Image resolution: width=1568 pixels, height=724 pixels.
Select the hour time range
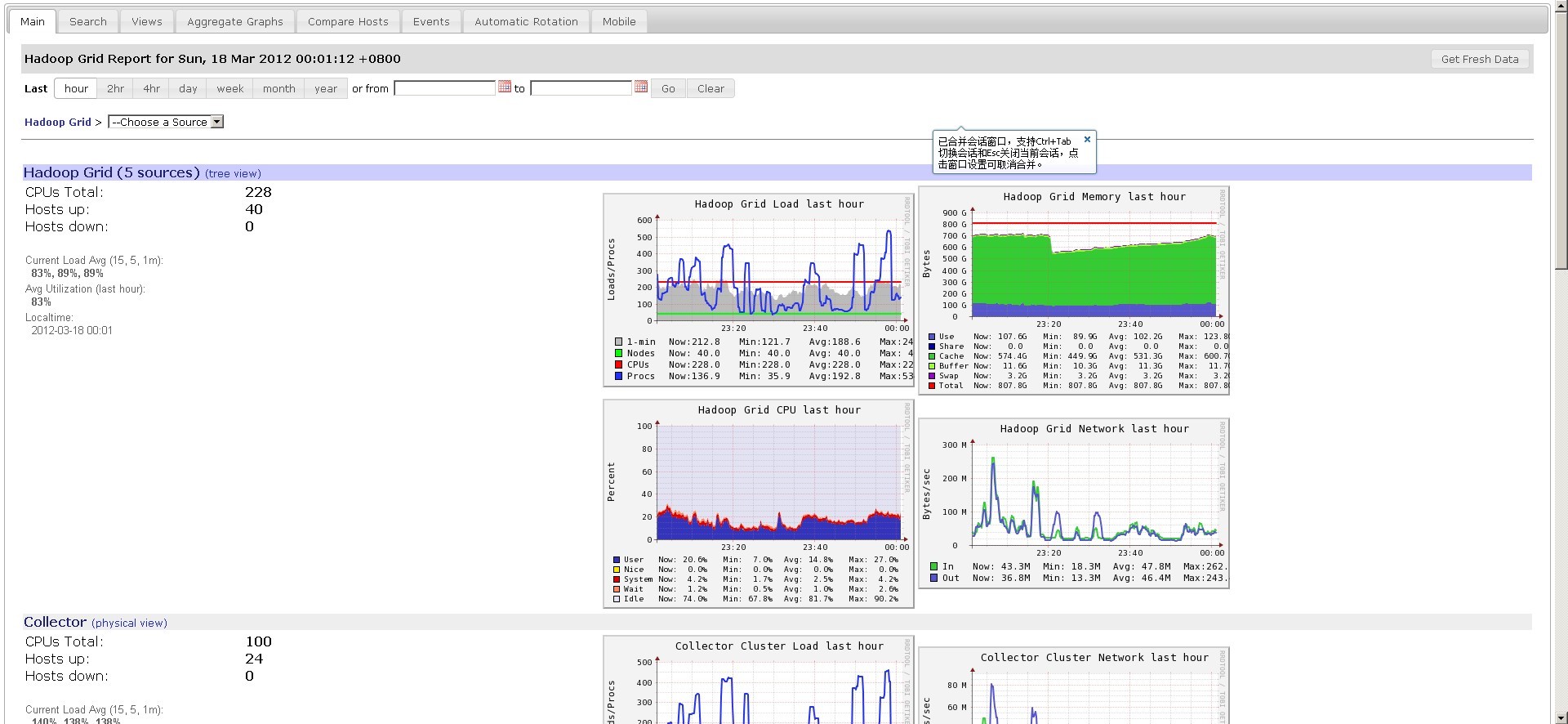[76, 88]
